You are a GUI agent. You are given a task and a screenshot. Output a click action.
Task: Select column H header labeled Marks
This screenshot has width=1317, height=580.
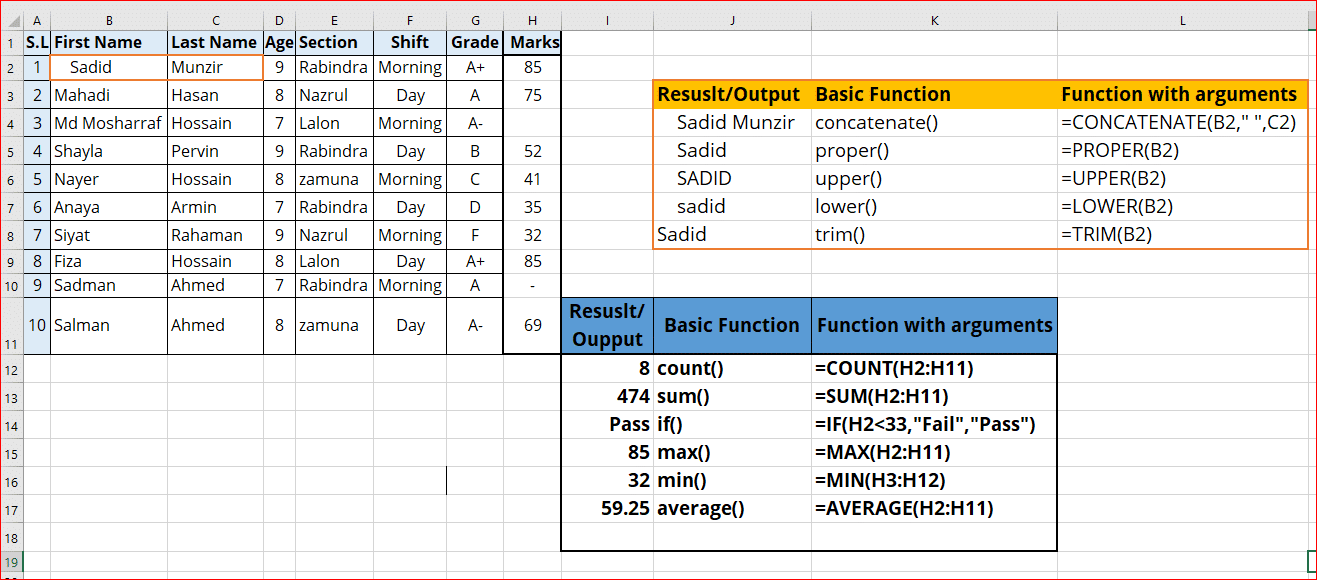click(532, 19)
